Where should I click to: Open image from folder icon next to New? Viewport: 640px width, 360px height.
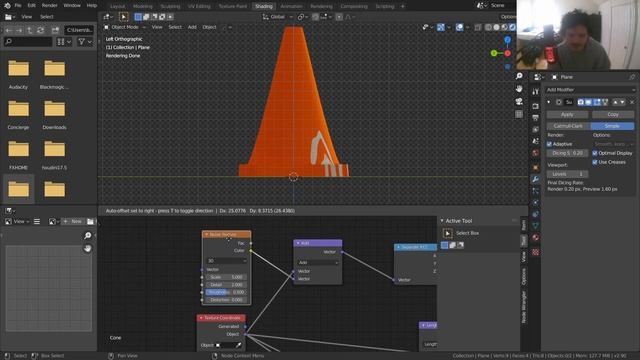click(90, 221)
